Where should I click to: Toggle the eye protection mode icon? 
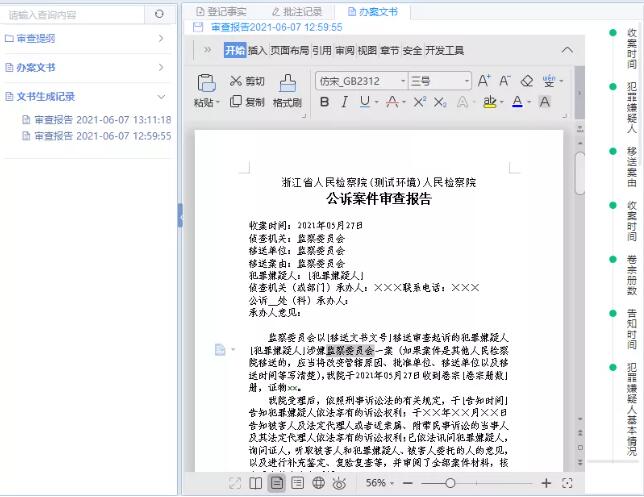click(x=339, y=483)
